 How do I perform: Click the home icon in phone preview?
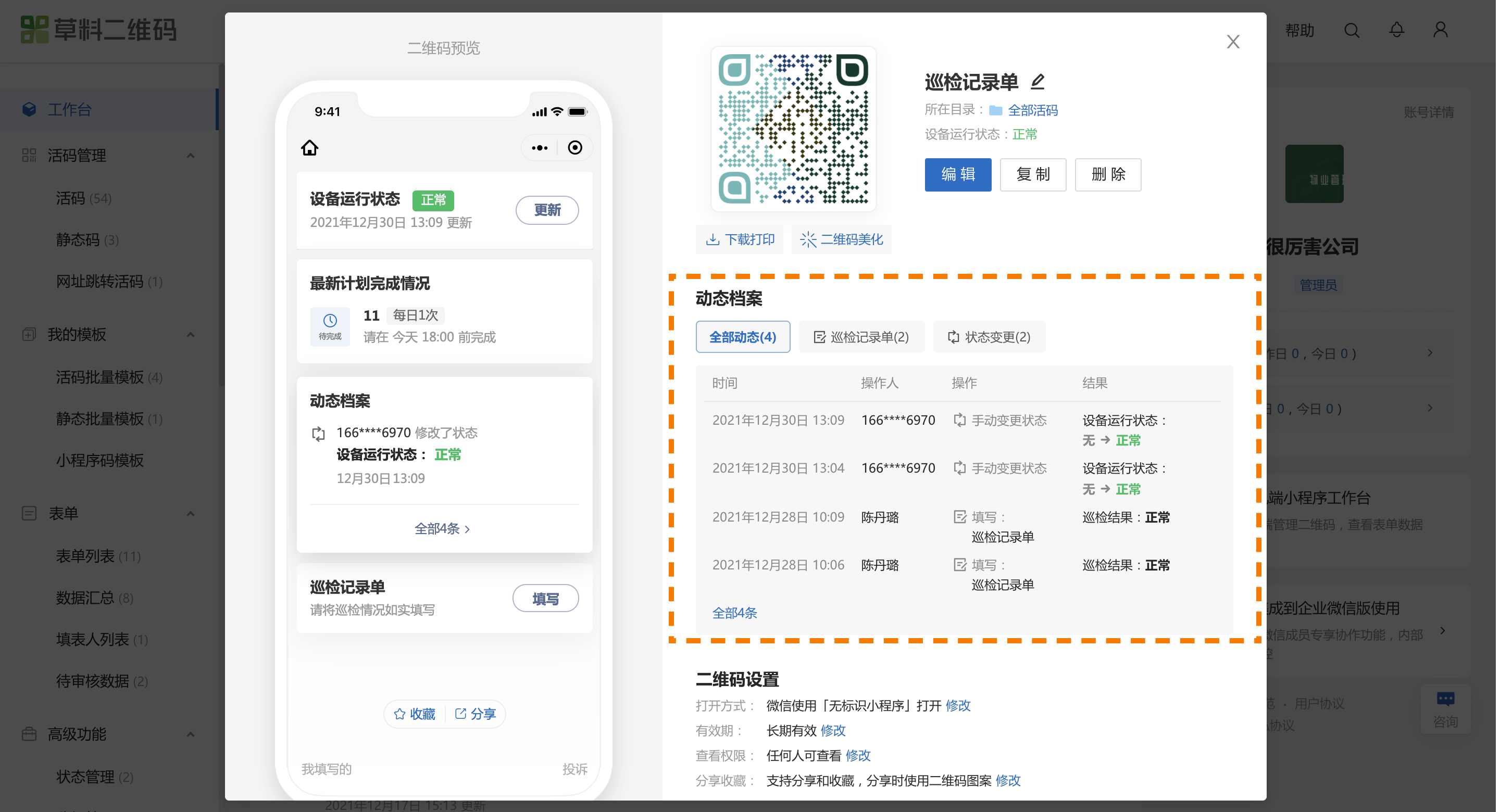[310, 148]
